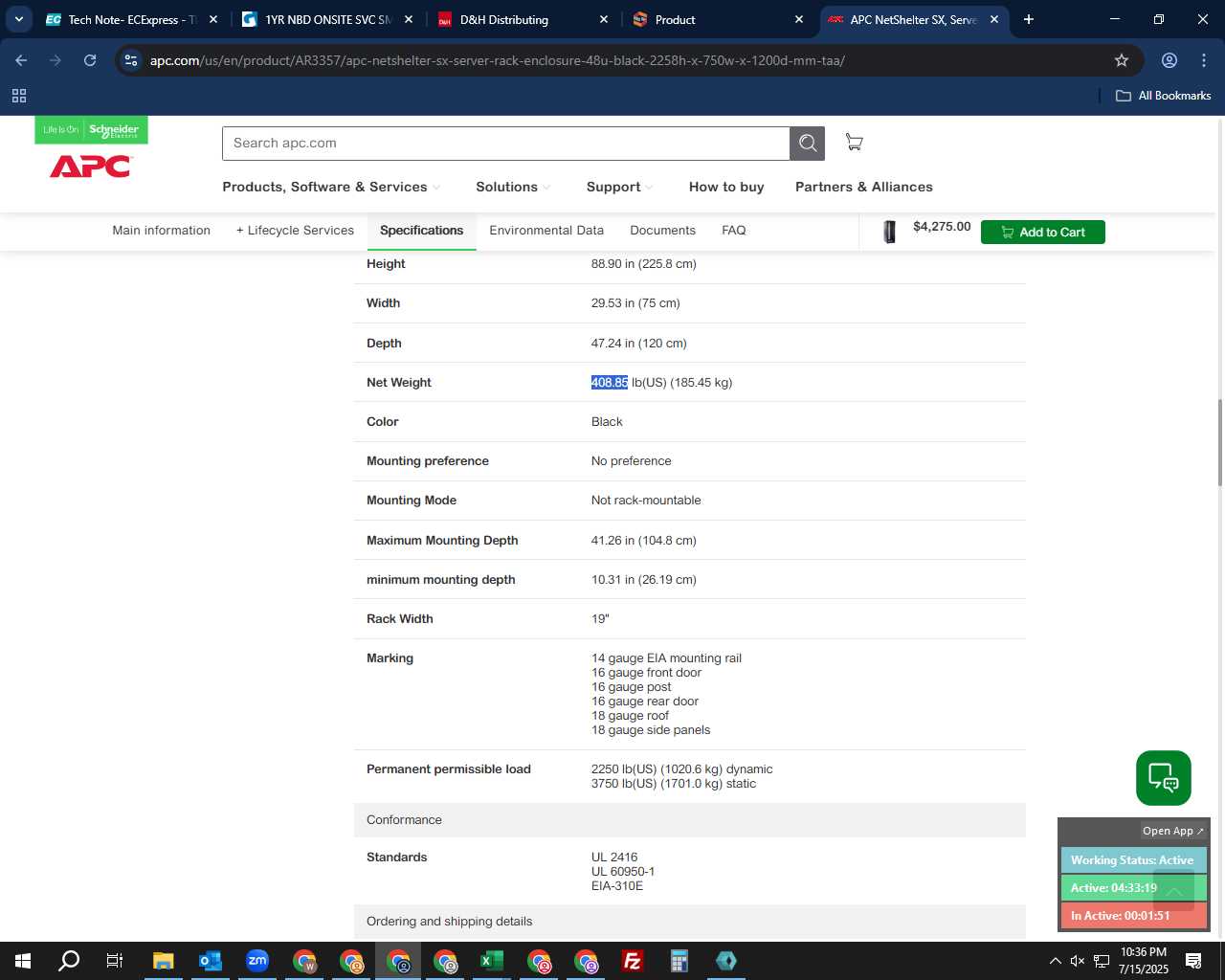Image resolution: width=1225 pixels, height=980 pixels.
Task: Open the Chrome profile menu
Action: tap(1169, 60)
